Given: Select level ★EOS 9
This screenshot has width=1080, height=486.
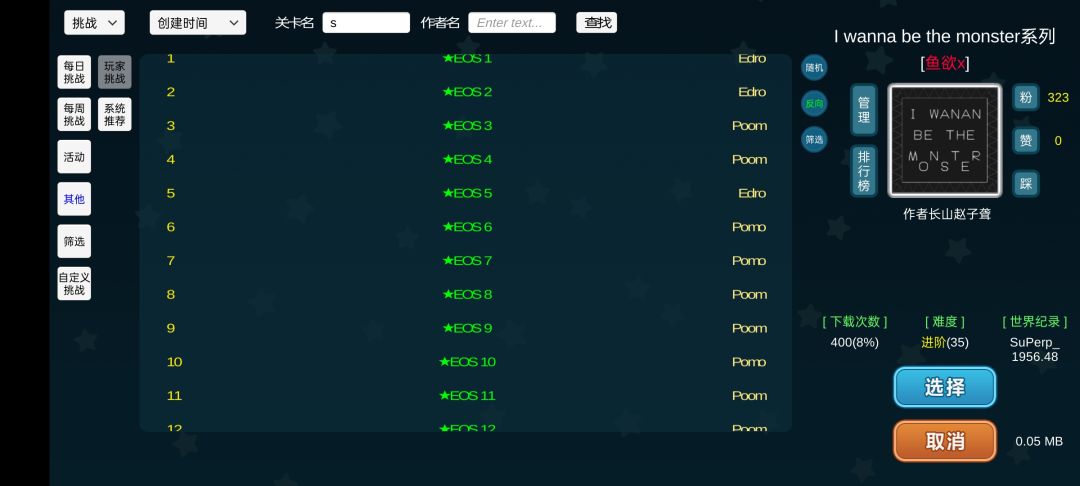Looking at the screenshot, I should [466, 328].
